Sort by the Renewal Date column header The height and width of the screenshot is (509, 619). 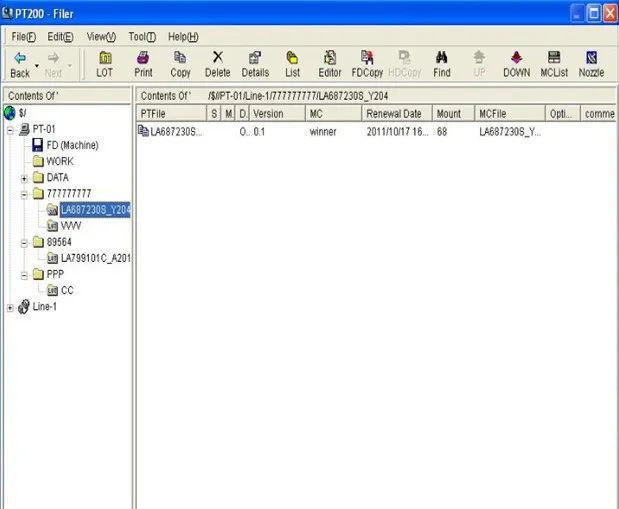393,114
